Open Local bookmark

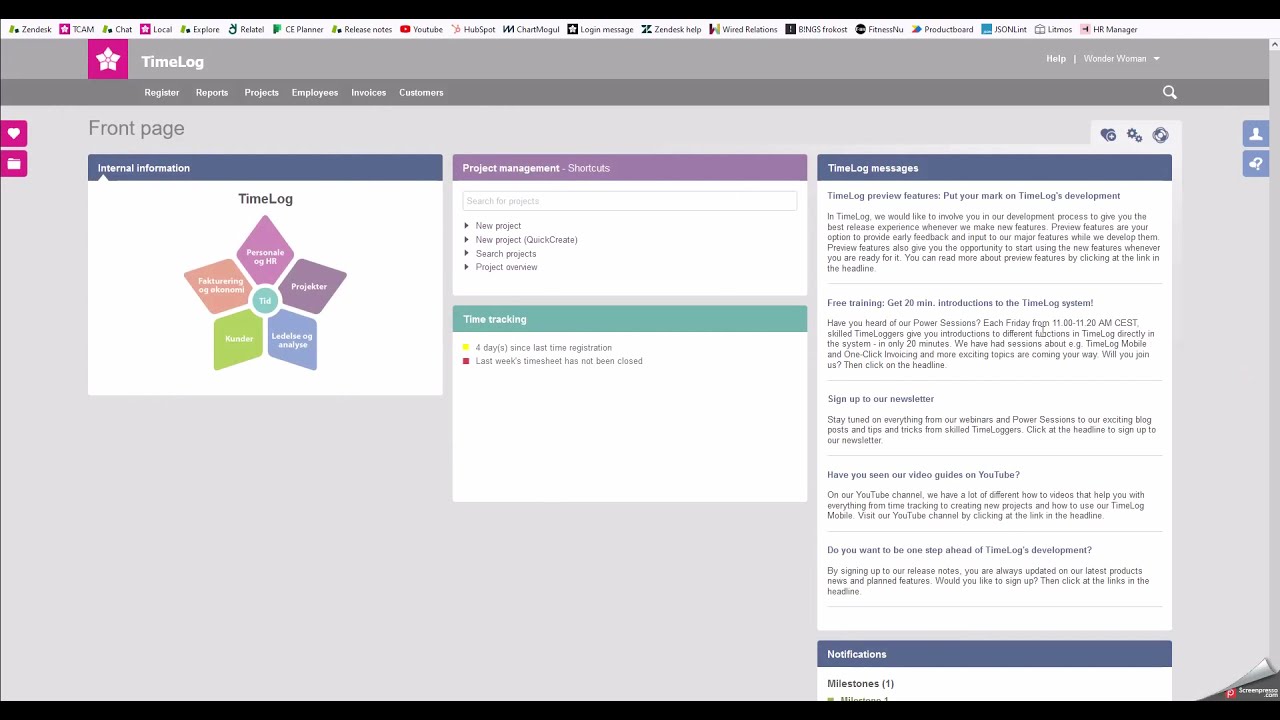click(156, 29)
